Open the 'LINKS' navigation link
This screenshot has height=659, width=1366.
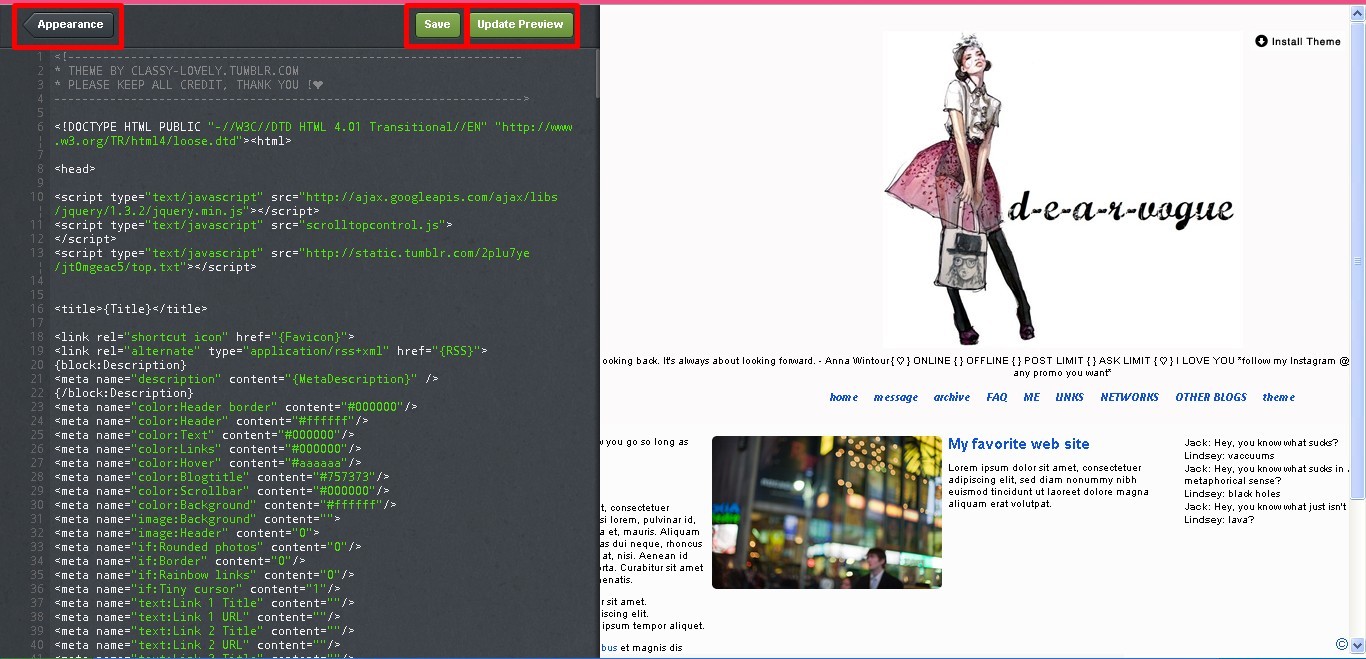(x=1069, y=397)
